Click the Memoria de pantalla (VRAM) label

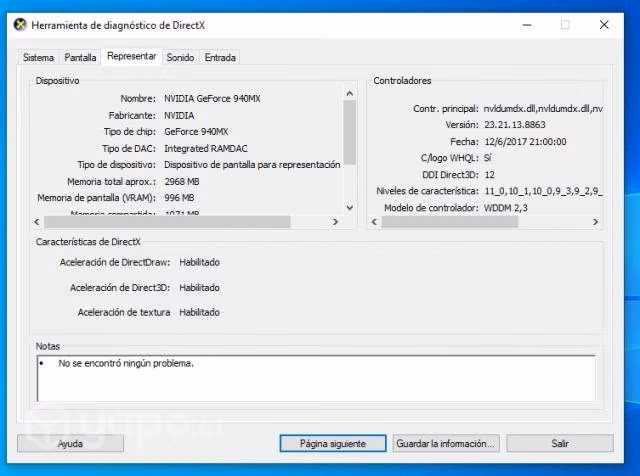(x=97, y=198)
